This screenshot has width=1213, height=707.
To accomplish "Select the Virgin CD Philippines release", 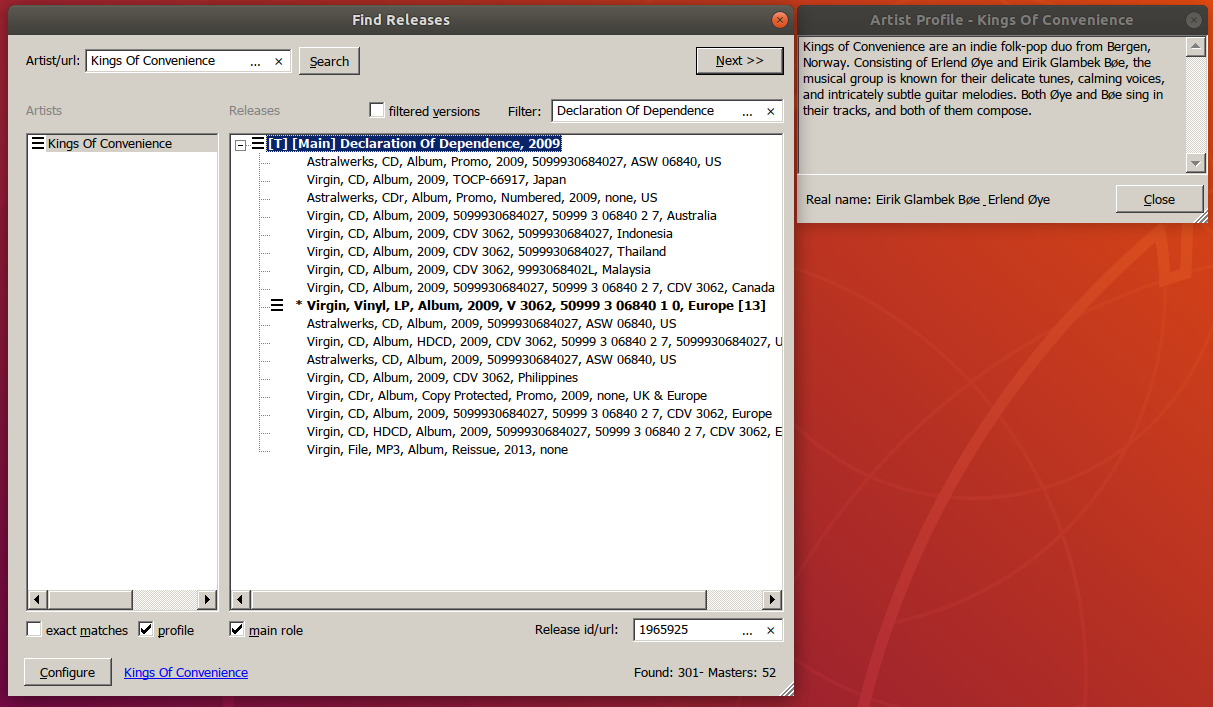I will tap(442, 378).
